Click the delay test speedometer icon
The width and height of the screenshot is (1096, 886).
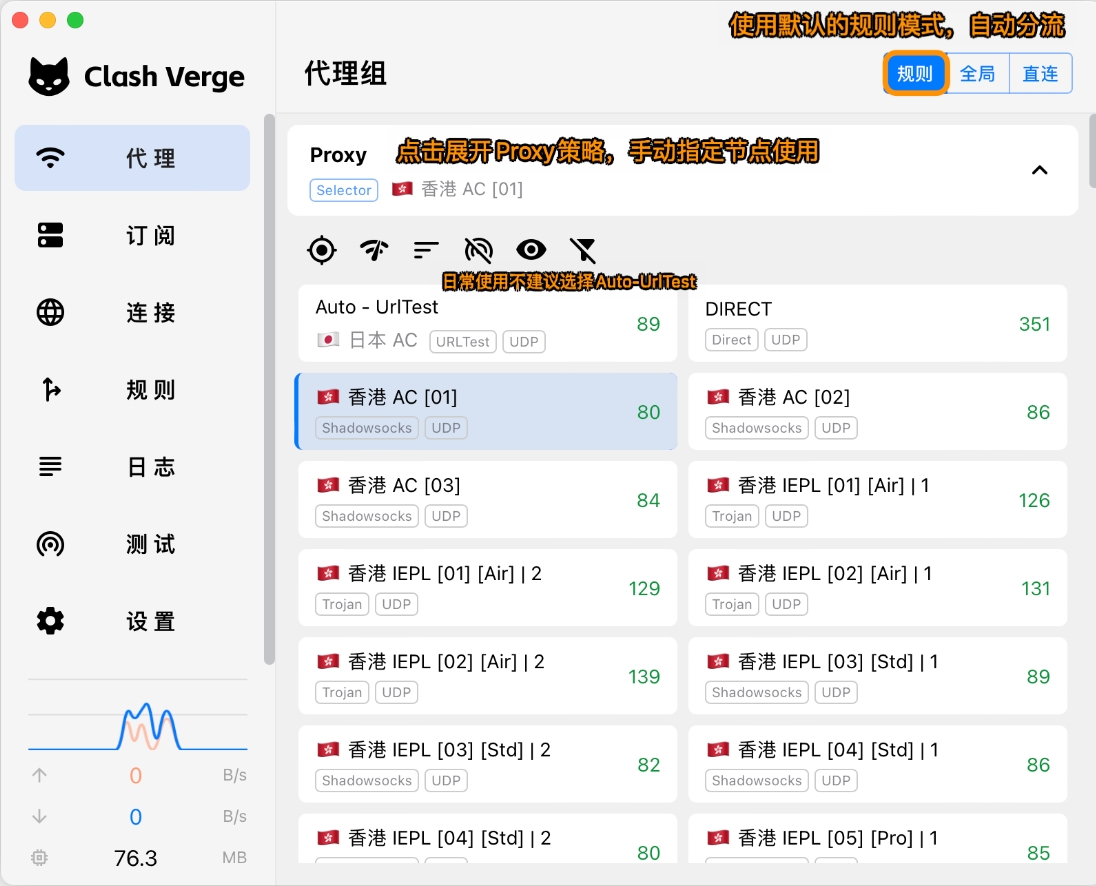click(x=374, y=250)
